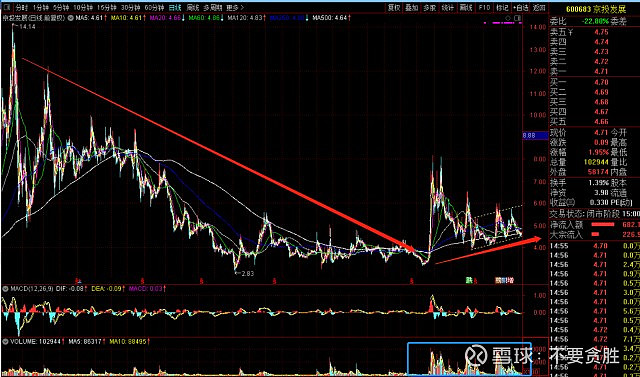The width and height of the screenshot is (640, 377).
Task: Click the diamond icon above the price axis
Action: 508,18
